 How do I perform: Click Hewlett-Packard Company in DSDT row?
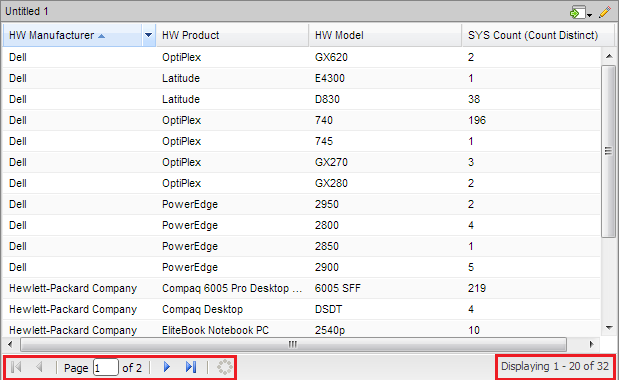(73, 309)
